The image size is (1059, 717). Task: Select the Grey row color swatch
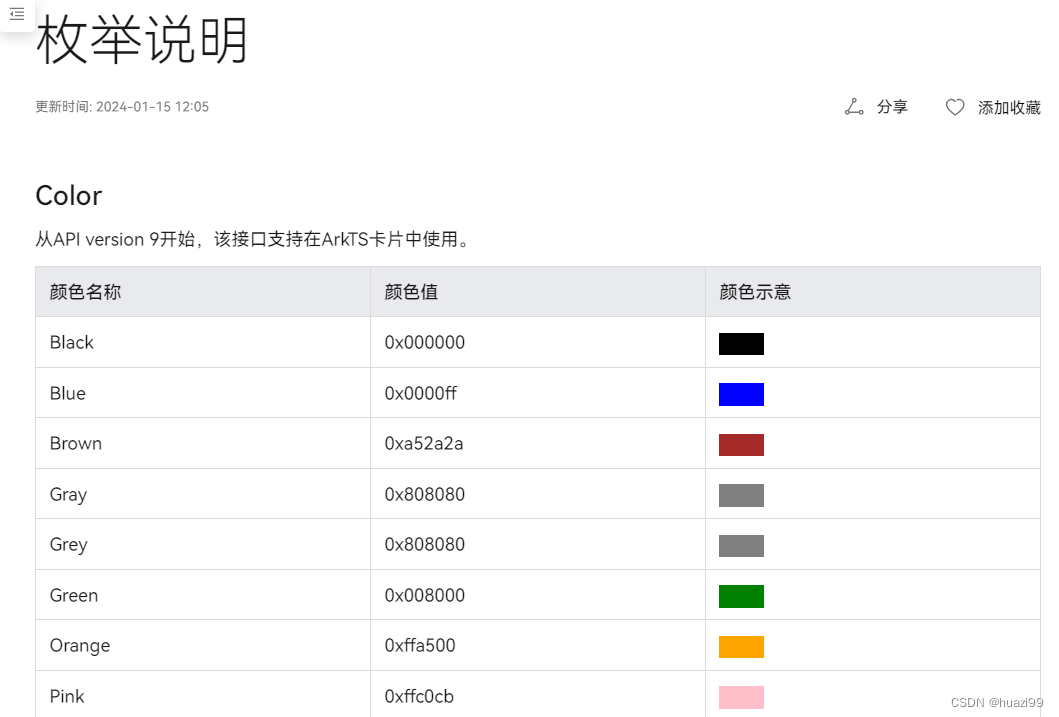click(x=741, y=546)
